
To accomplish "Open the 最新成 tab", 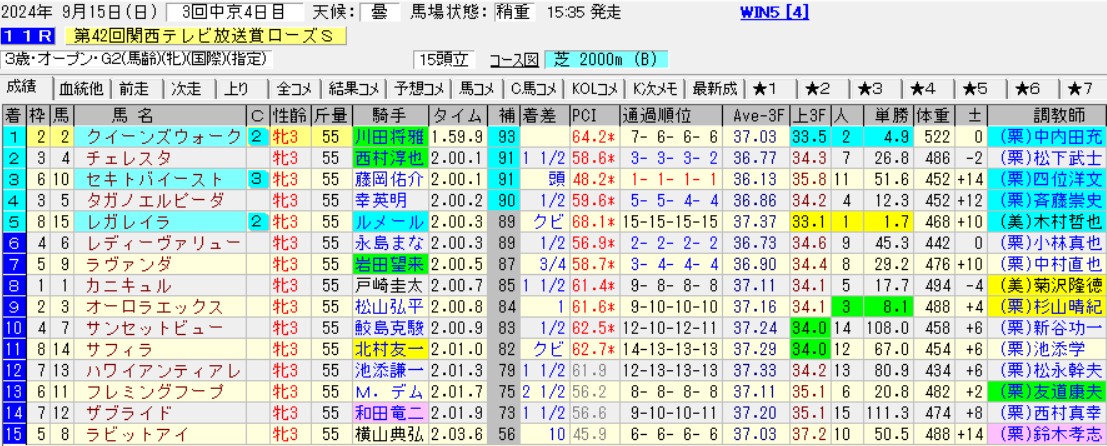I will (x=715, y=87).
